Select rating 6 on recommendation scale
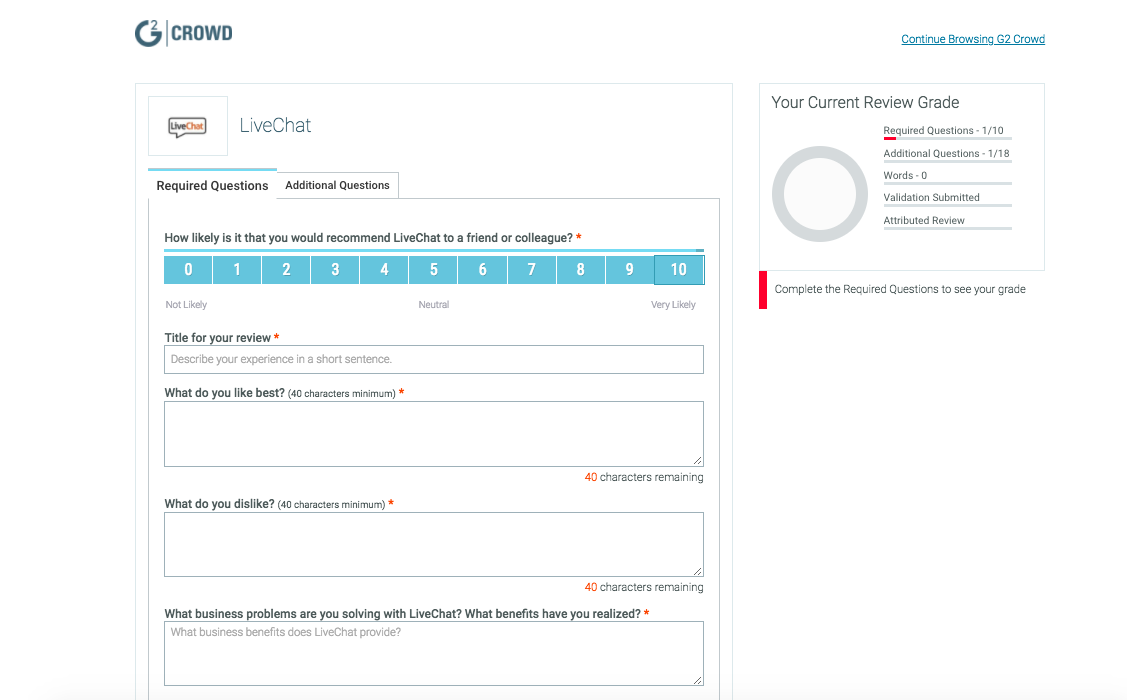 click(482, 270)
